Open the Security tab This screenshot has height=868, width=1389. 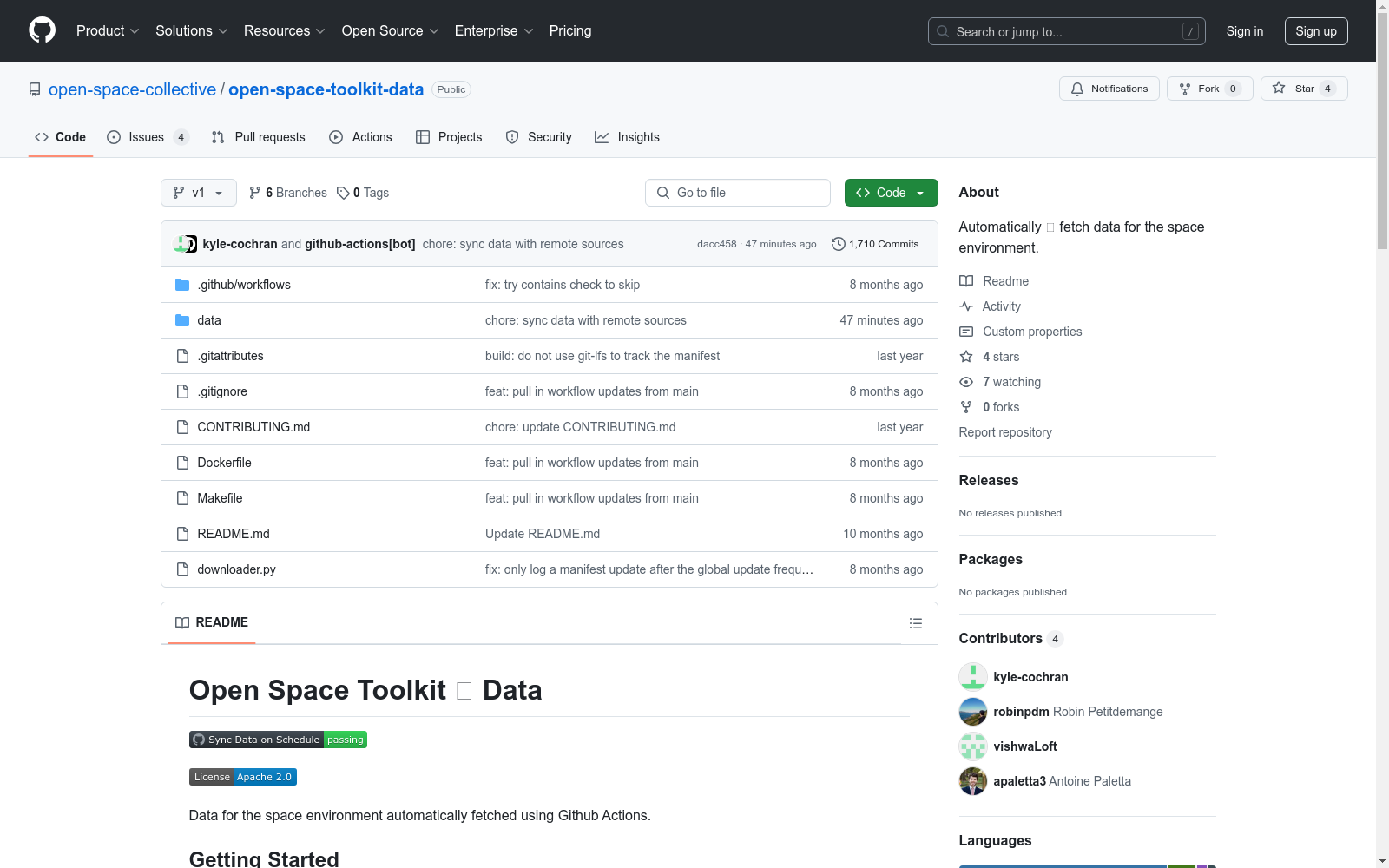tap(539, 137)
